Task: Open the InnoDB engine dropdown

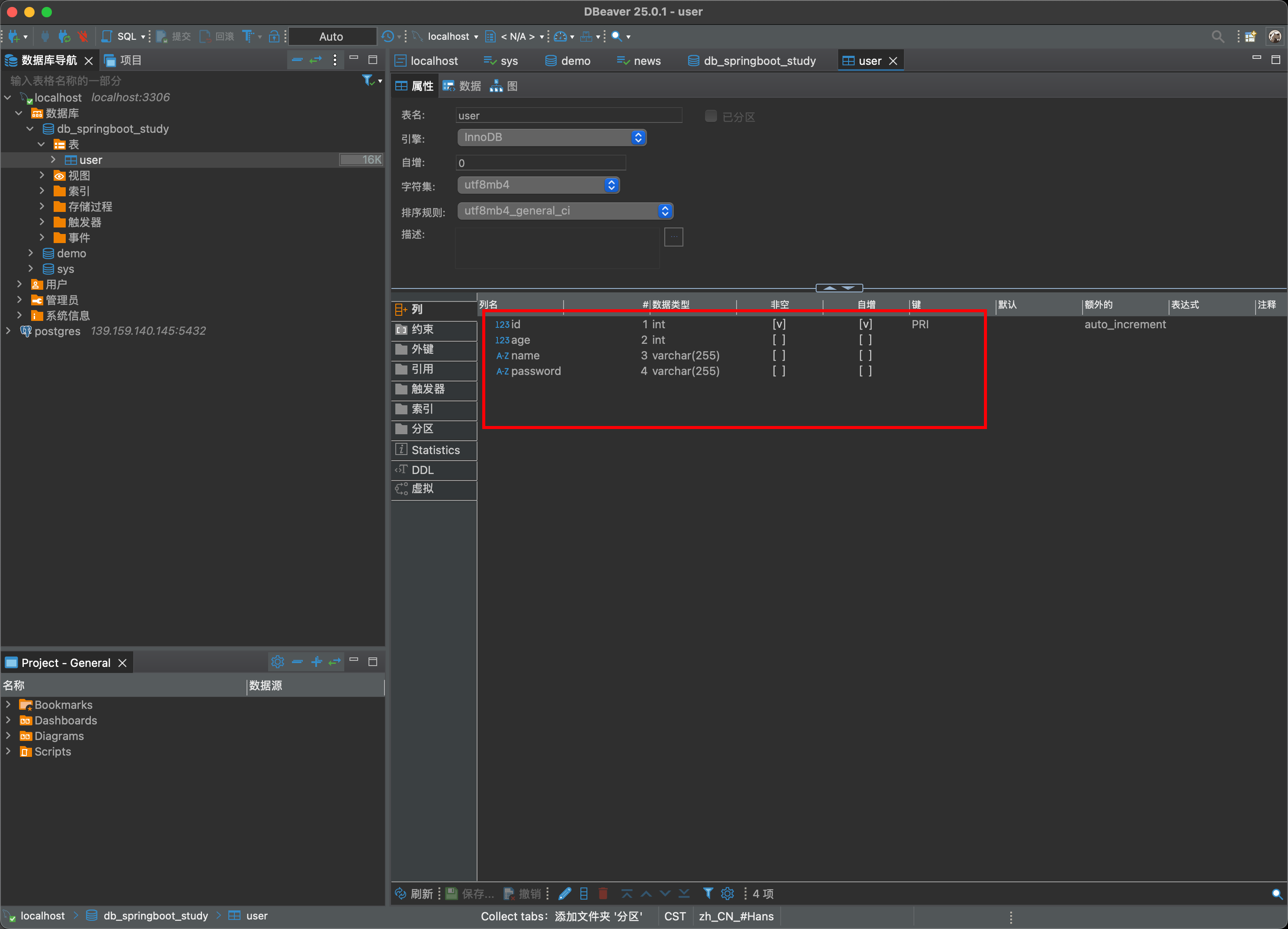Action: [551, 138]
